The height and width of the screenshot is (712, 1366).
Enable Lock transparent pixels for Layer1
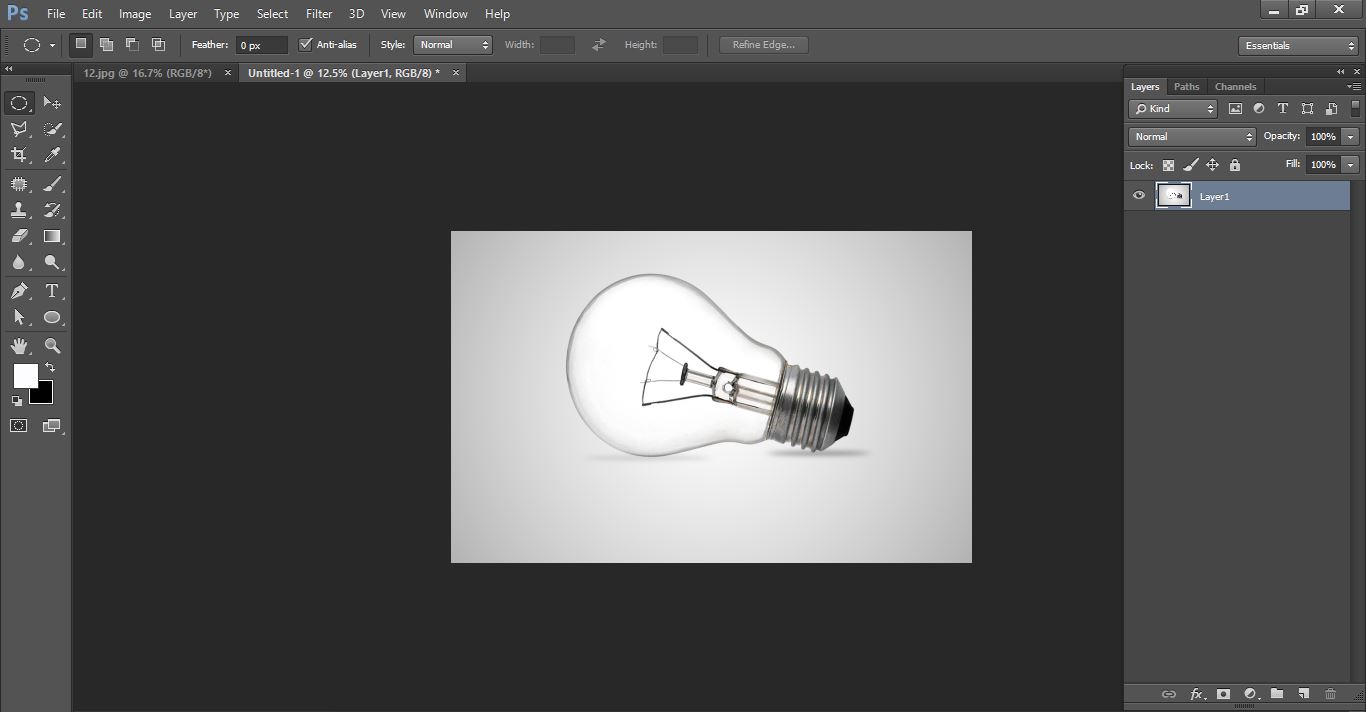point(1168,164)
